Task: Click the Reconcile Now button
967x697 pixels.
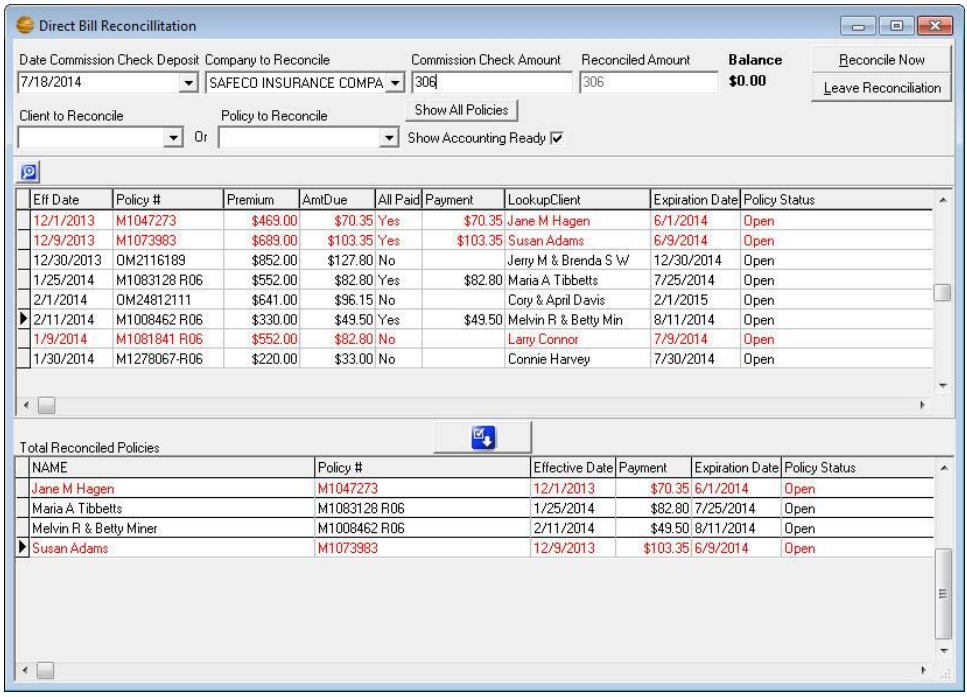Action: 881,60
